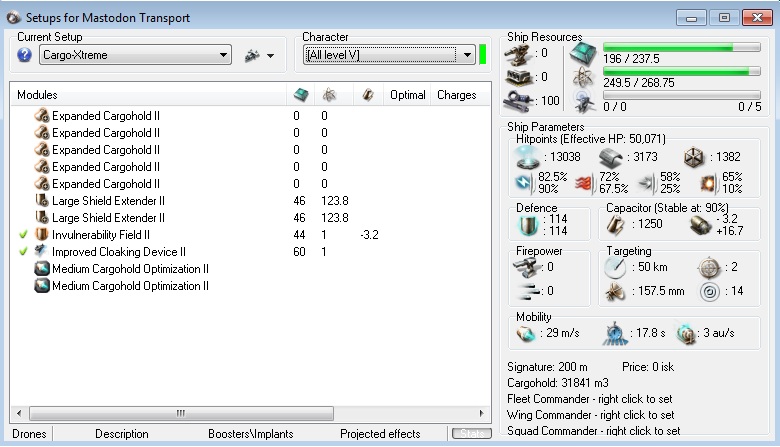This screenshot has width=780, height=447.
Task: Click the Charges column header
Action: [x=456, y=94]
